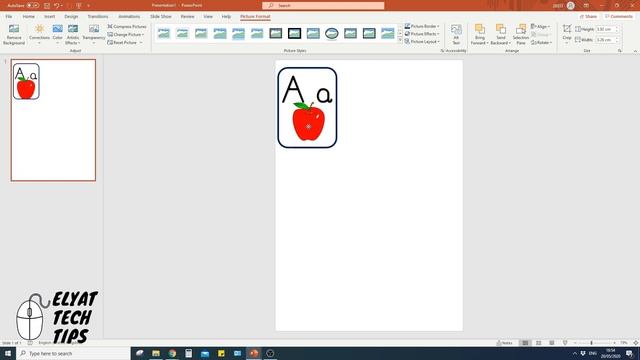Open the Size dialog launcher
This screenshot has width=640, height=360.
(620, 51)
